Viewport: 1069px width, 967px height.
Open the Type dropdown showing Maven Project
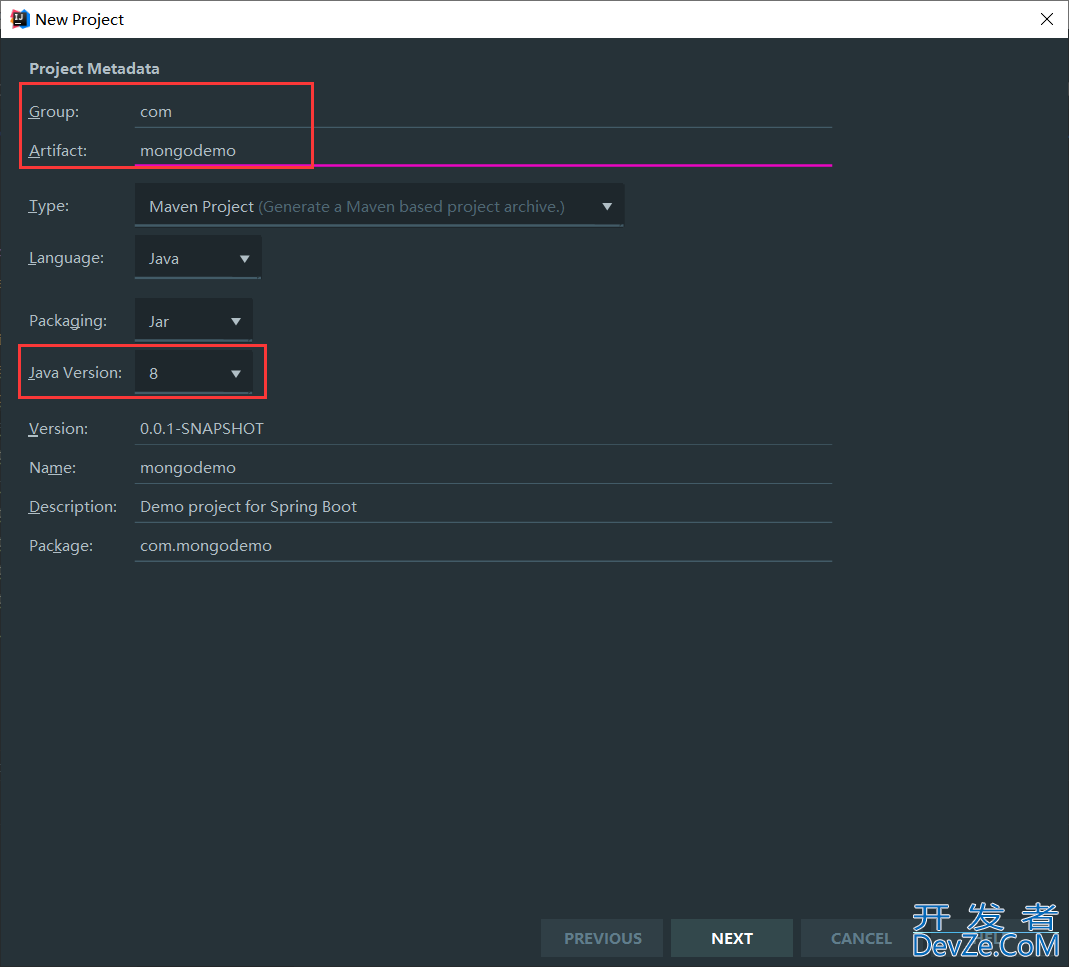[x=379, y=206]
